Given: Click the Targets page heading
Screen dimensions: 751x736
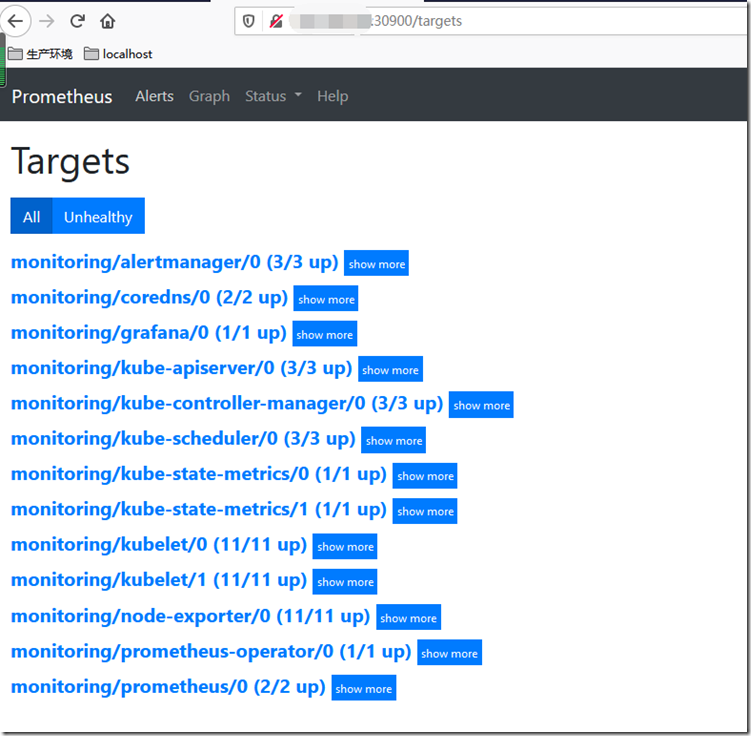Looking at the screenshot, I should [70, 162].
